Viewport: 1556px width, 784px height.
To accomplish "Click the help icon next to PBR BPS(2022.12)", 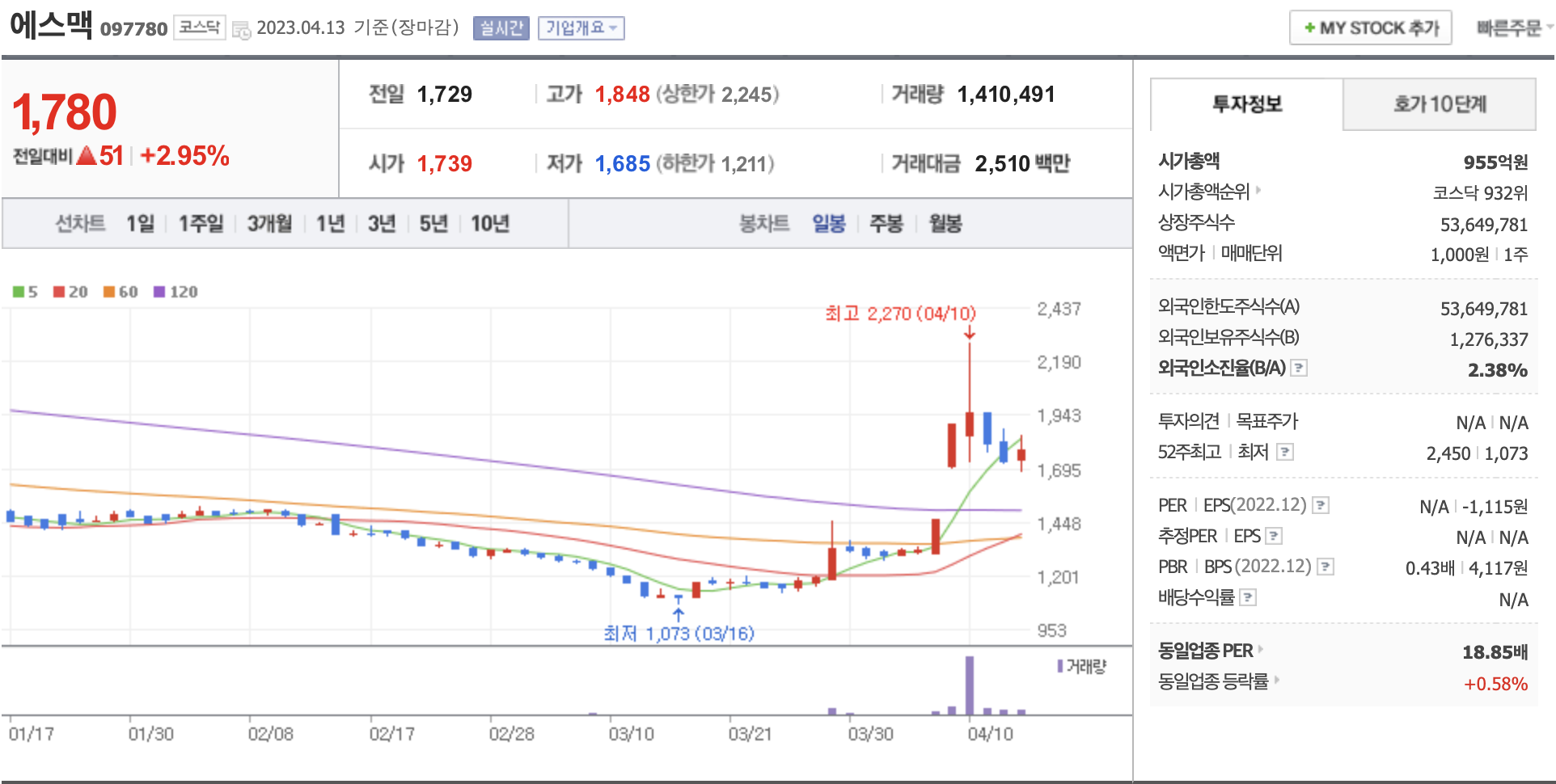I will [1325, 567].
